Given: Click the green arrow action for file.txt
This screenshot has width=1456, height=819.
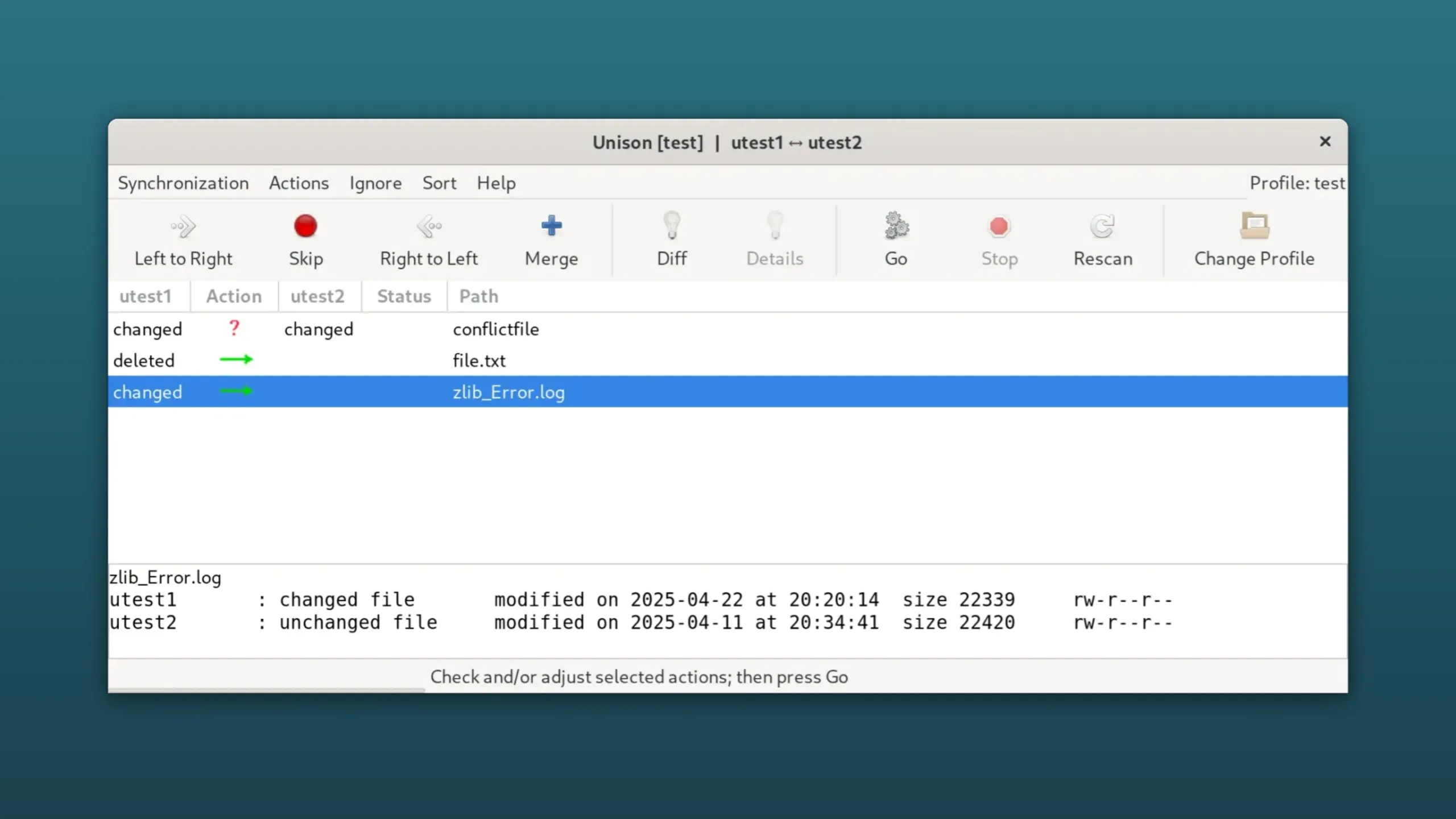Looking at the screenshot, I should pyautogui.click(x=236, y=359).
